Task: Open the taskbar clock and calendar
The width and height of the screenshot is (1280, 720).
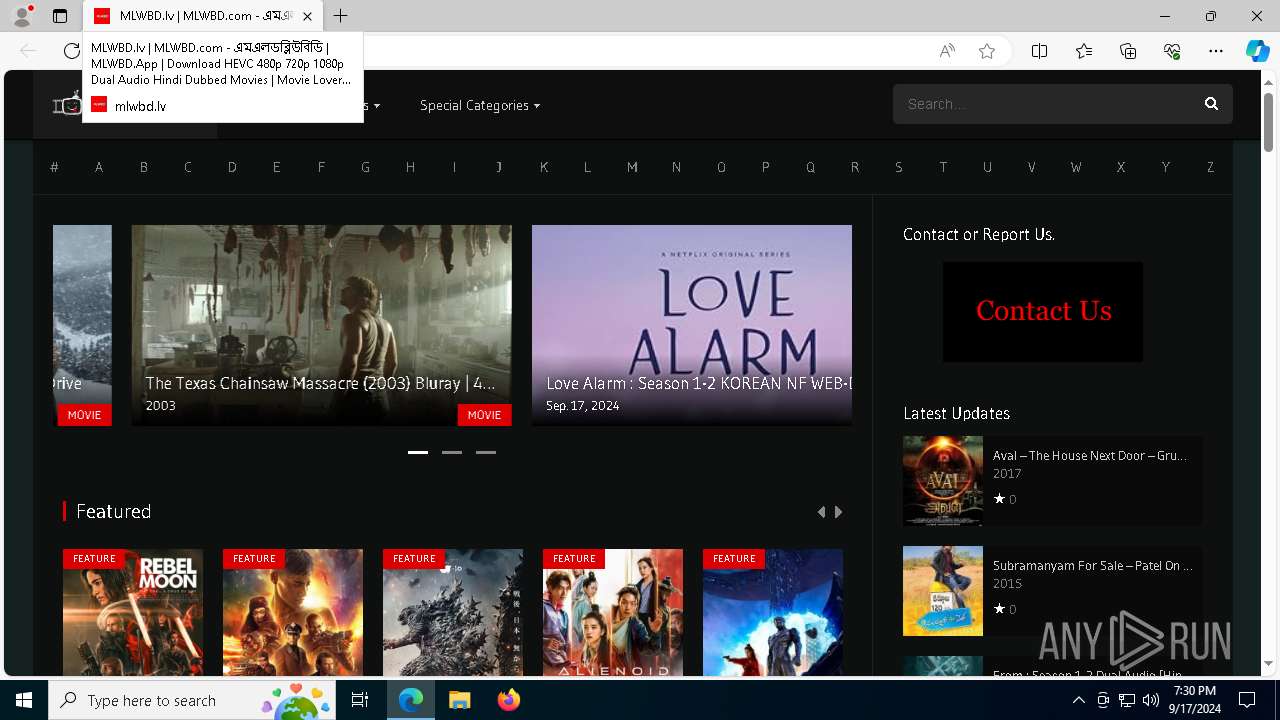Action: (1195, 700)
